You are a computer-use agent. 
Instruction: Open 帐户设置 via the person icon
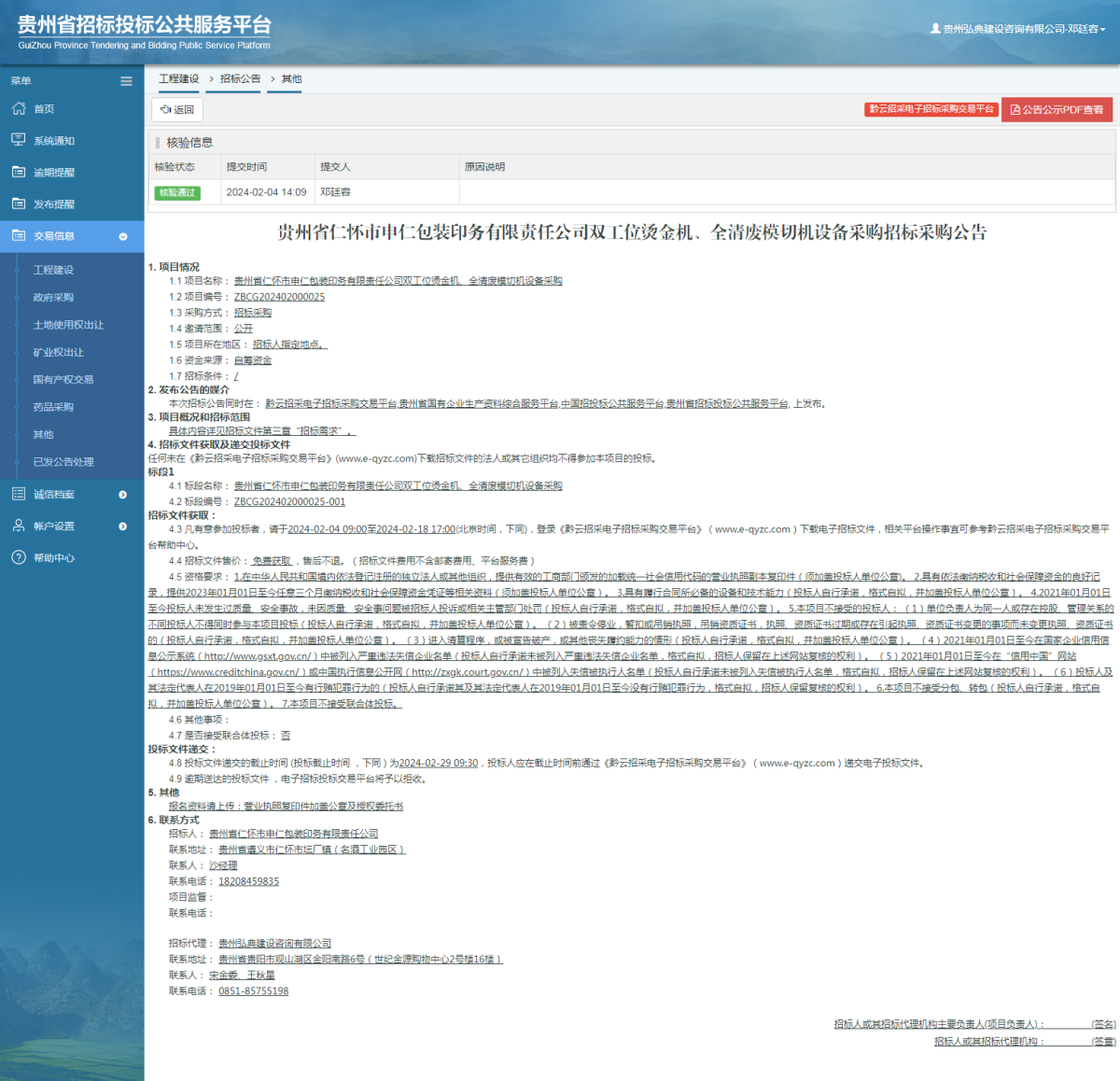[19, 525]
